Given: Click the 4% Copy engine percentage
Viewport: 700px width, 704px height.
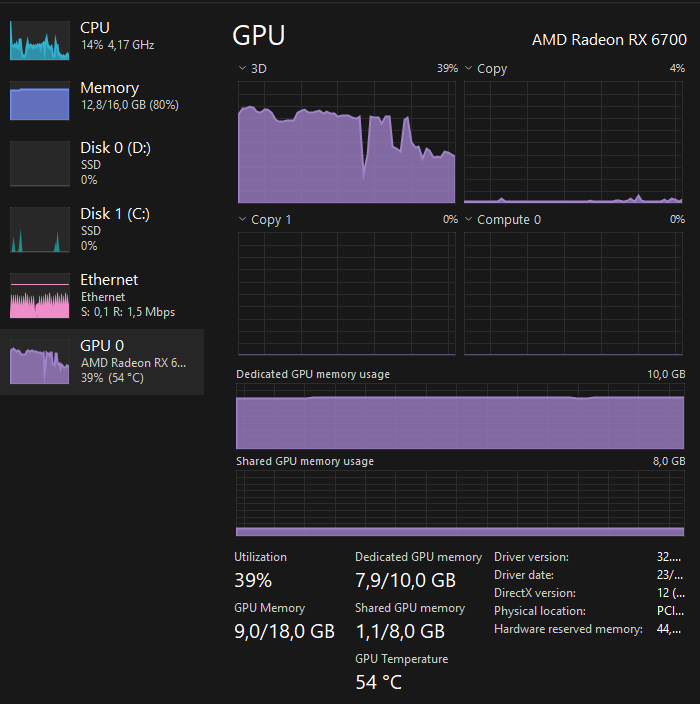Looking at the screenshot, I should click(677, 68).
